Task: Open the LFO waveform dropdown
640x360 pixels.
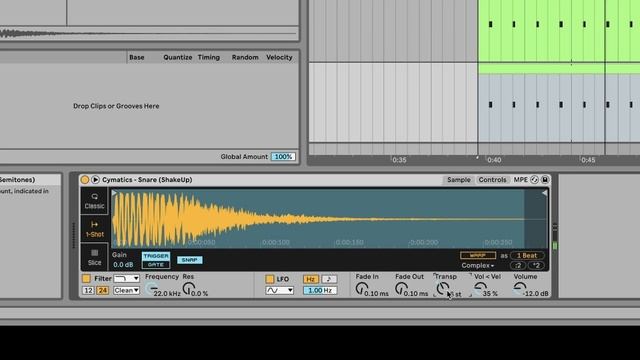Action: [279, 290]
